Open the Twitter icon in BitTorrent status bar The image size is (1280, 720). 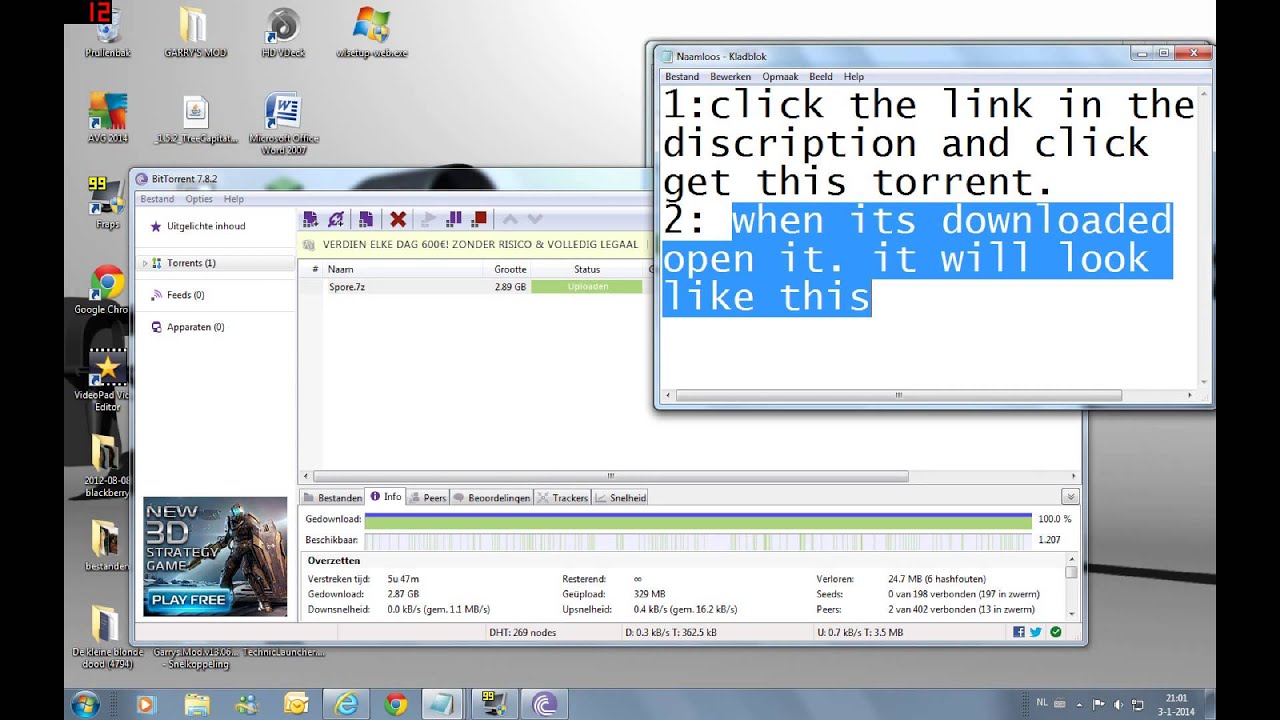(x=1036, y=632)
